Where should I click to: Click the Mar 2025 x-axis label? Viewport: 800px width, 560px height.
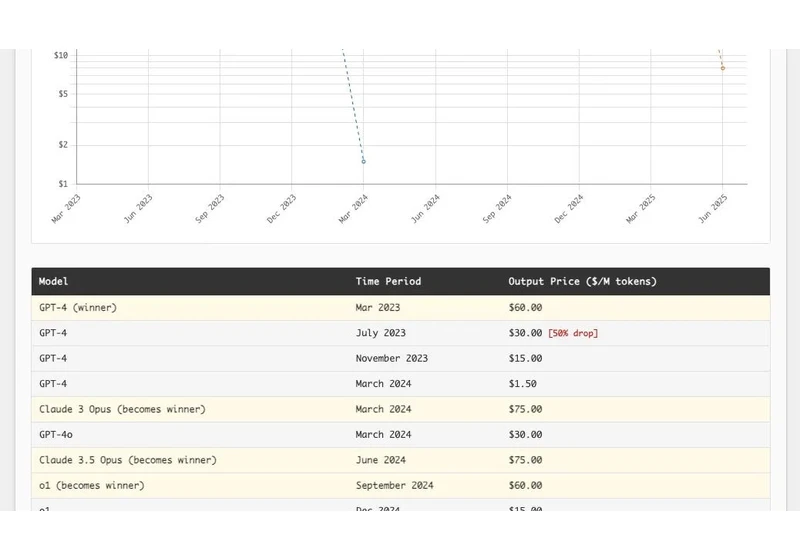pos(641,209)
